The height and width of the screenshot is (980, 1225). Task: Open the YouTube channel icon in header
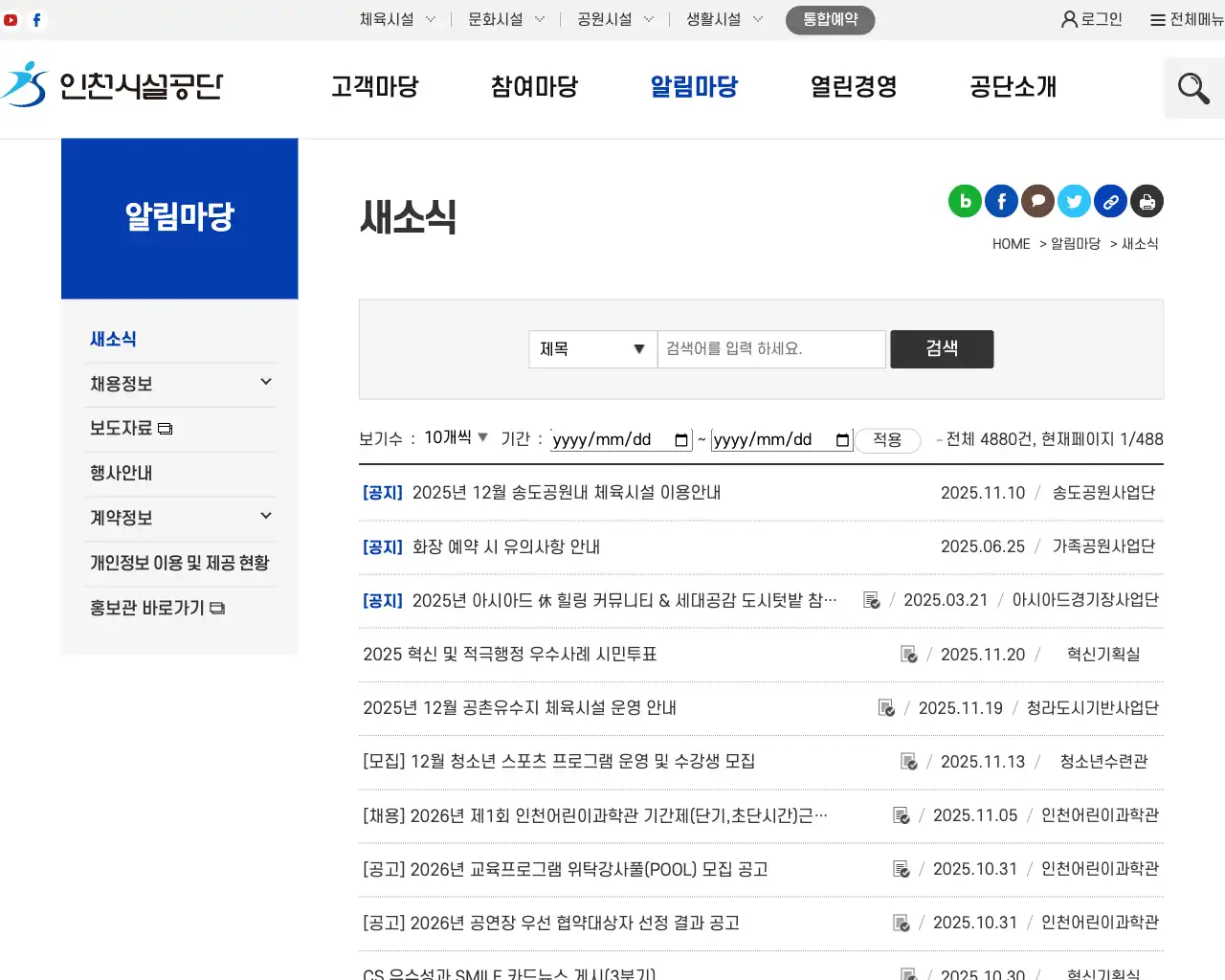click(x=11, y=18)
